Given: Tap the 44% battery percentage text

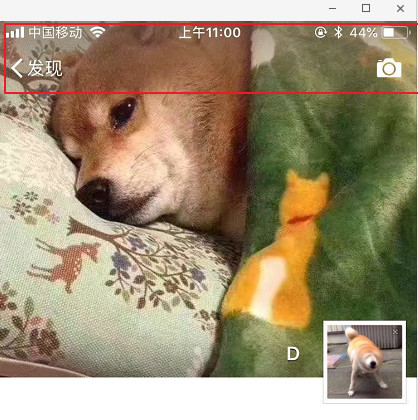Looking at the screenshot, I should tap(363, 33).
